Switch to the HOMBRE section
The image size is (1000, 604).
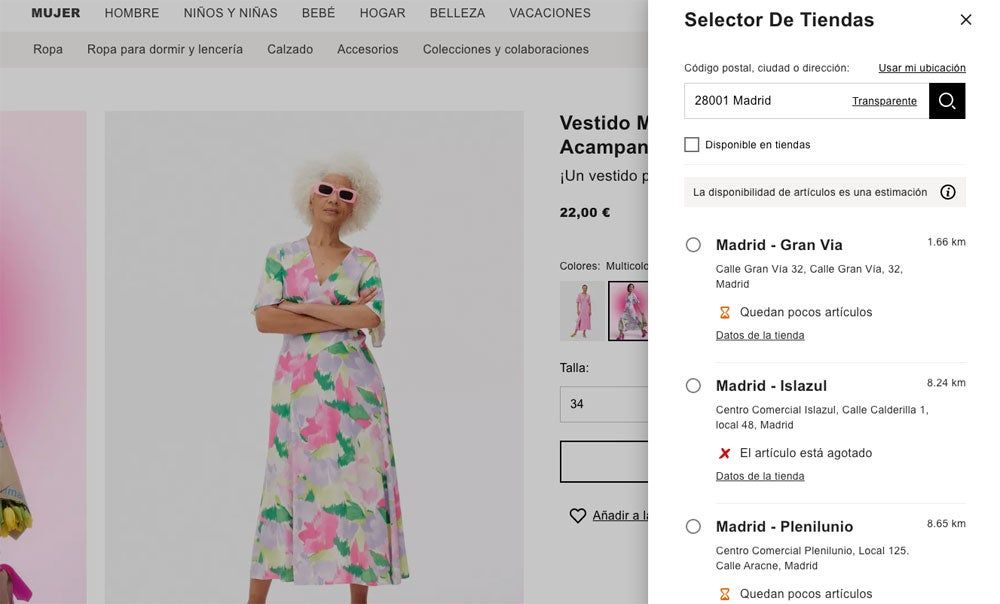[x=131, y=13]
